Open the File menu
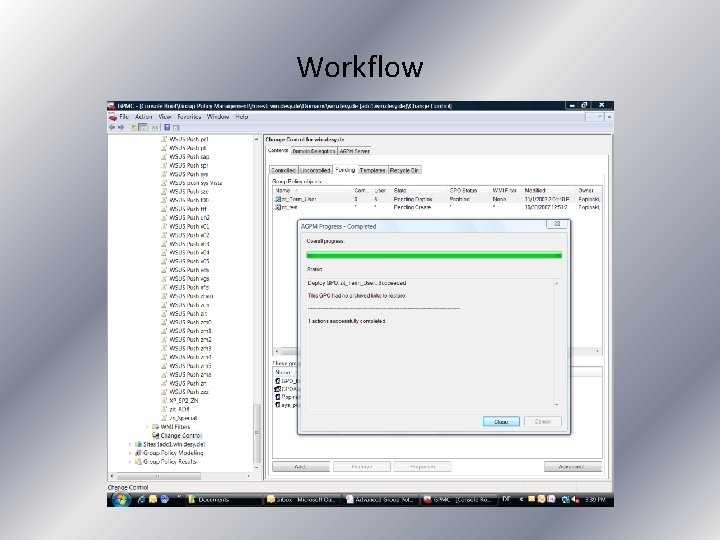 pyautogui.click(x=124, y=117)
